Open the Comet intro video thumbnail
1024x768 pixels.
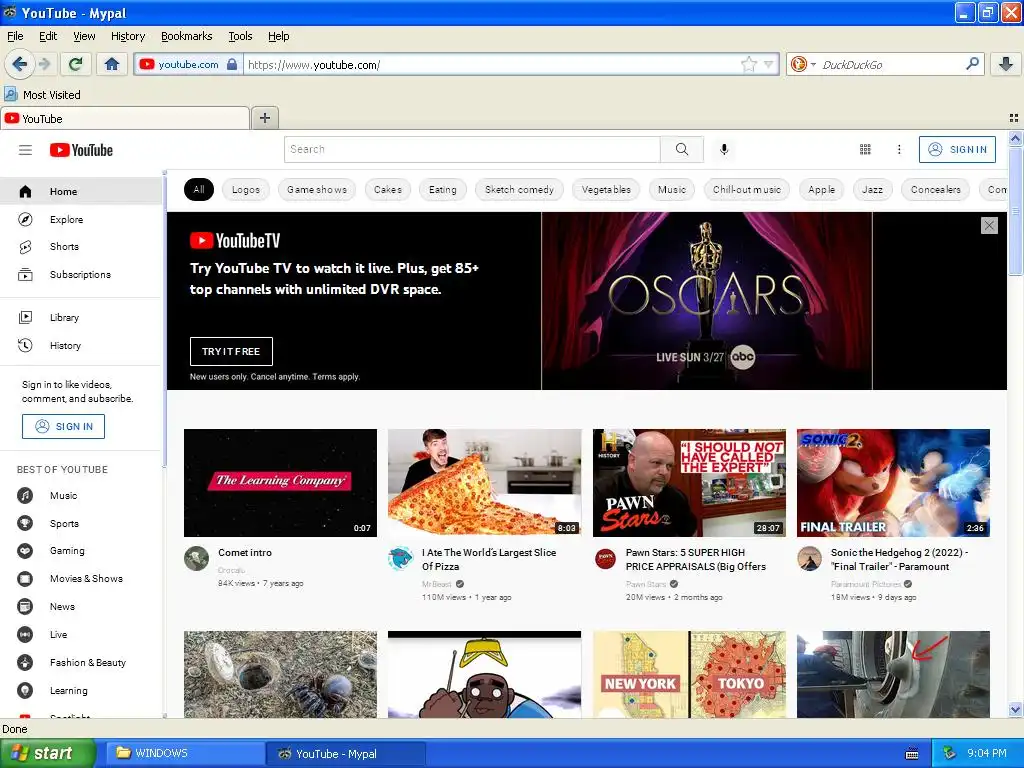tap(280, 483)
